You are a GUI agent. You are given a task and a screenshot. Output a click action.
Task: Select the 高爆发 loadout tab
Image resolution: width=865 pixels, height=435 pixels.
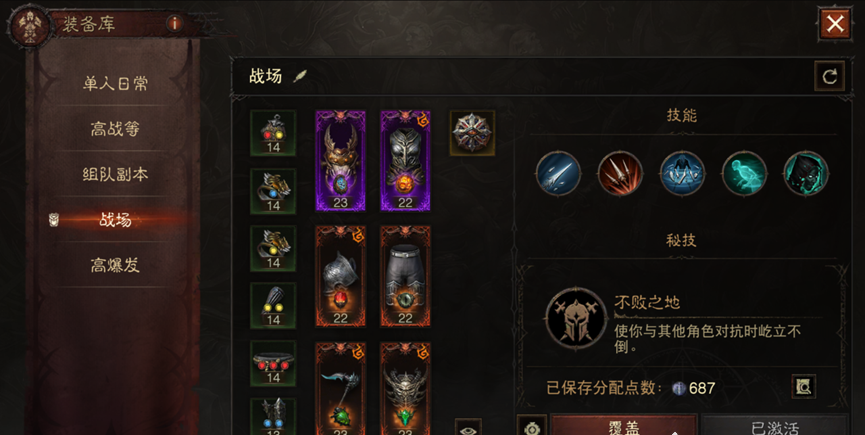[115, 265]
